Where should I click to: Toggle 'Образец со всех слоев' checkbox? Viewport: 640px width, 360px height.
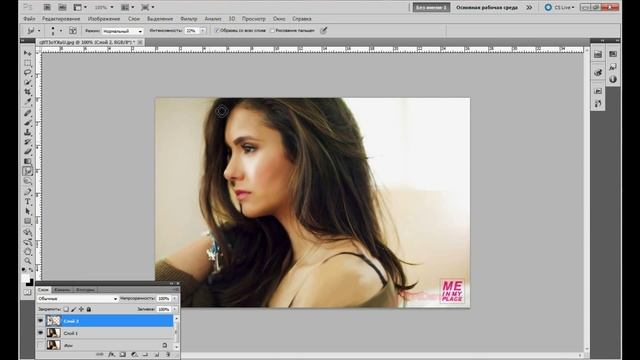217,31
